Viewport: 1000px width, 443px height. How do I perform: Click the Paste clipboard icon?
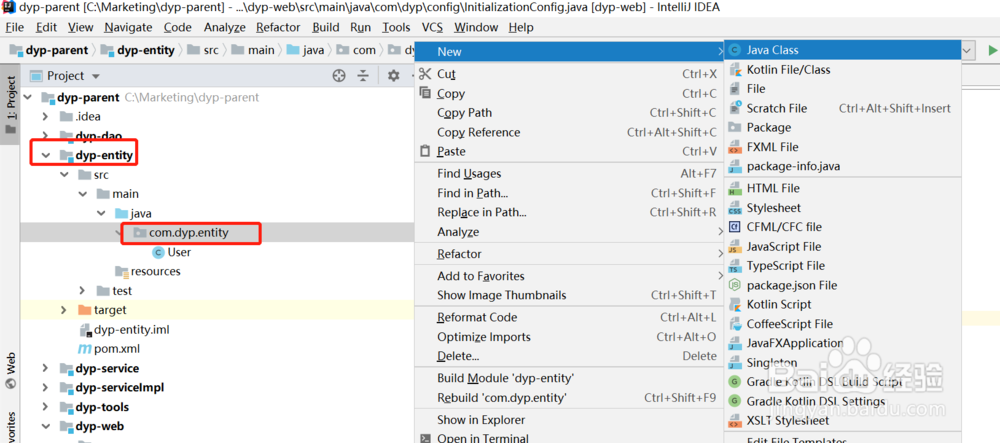pos(425,151)
